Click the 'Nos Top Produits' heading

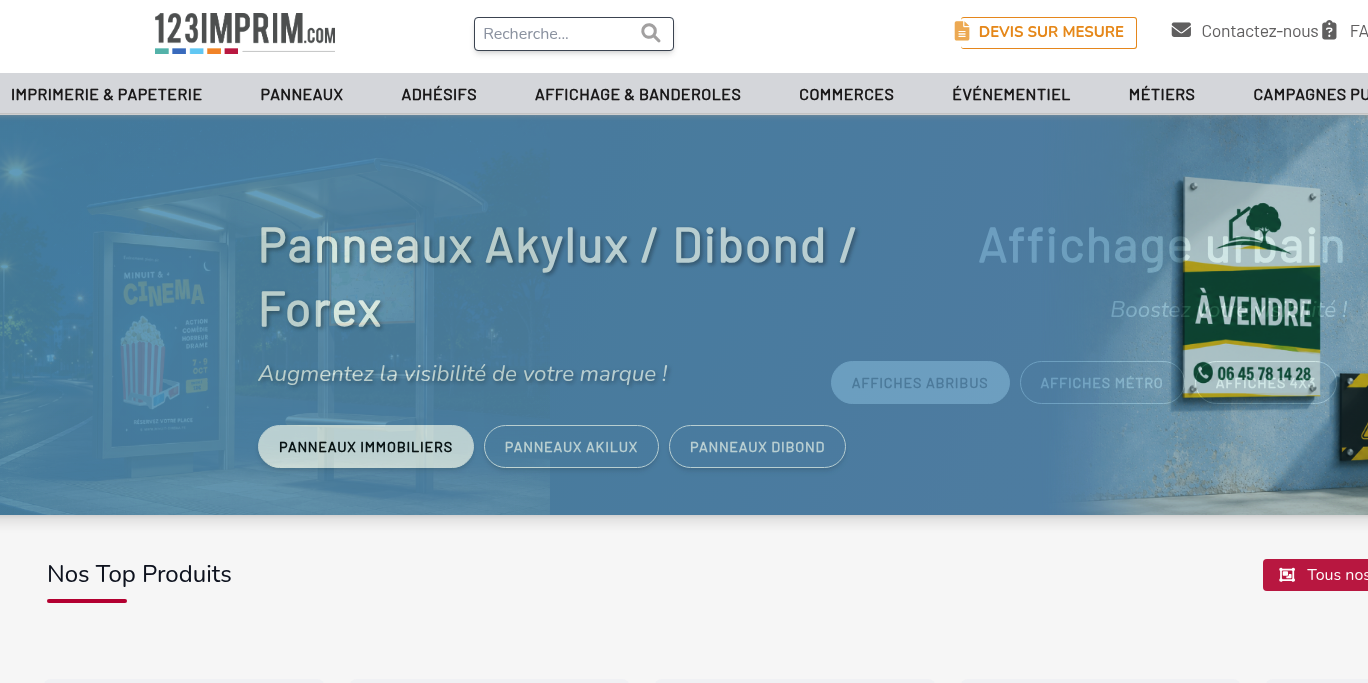[x=139, y=574]
